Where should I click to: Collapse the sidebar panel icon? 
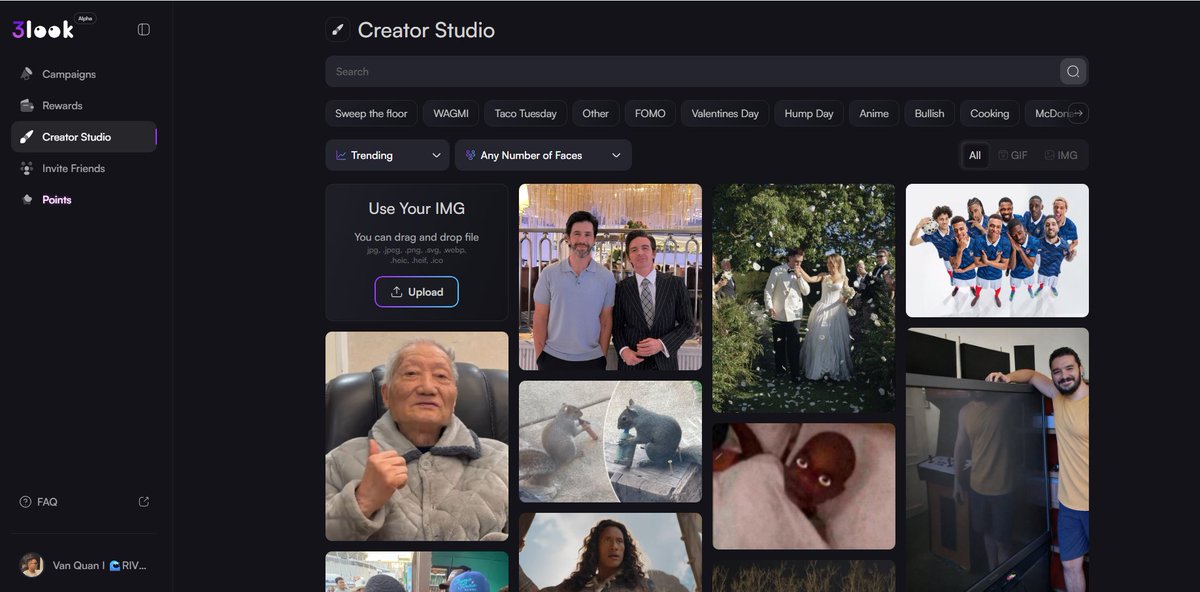point(144,30)
